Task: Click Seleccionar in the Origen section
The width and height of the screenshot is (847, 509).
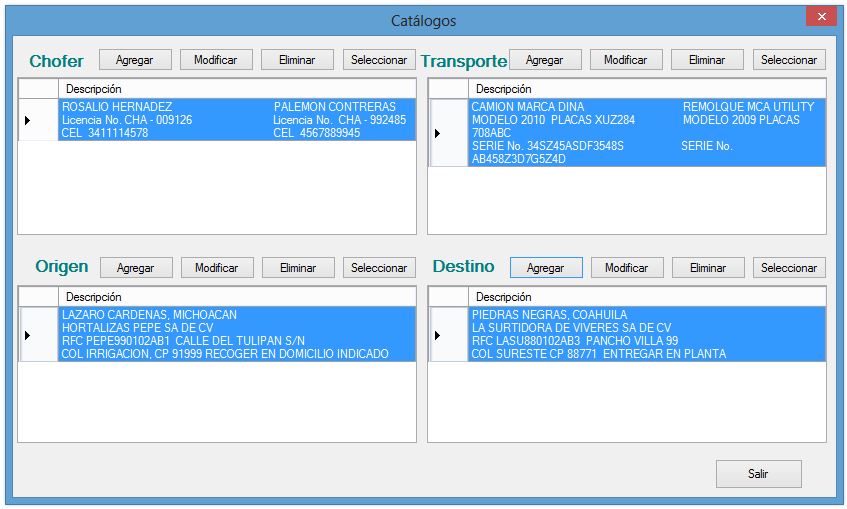Action: pyautogui.click(x=379, y=268)
